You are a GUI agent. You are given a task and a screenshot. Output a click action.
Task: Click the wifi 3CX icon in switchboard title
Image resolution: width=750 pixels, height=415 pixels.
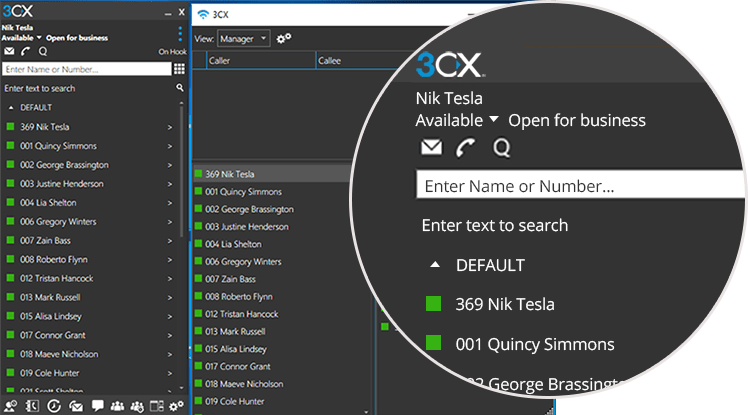[x=203, y=14]
